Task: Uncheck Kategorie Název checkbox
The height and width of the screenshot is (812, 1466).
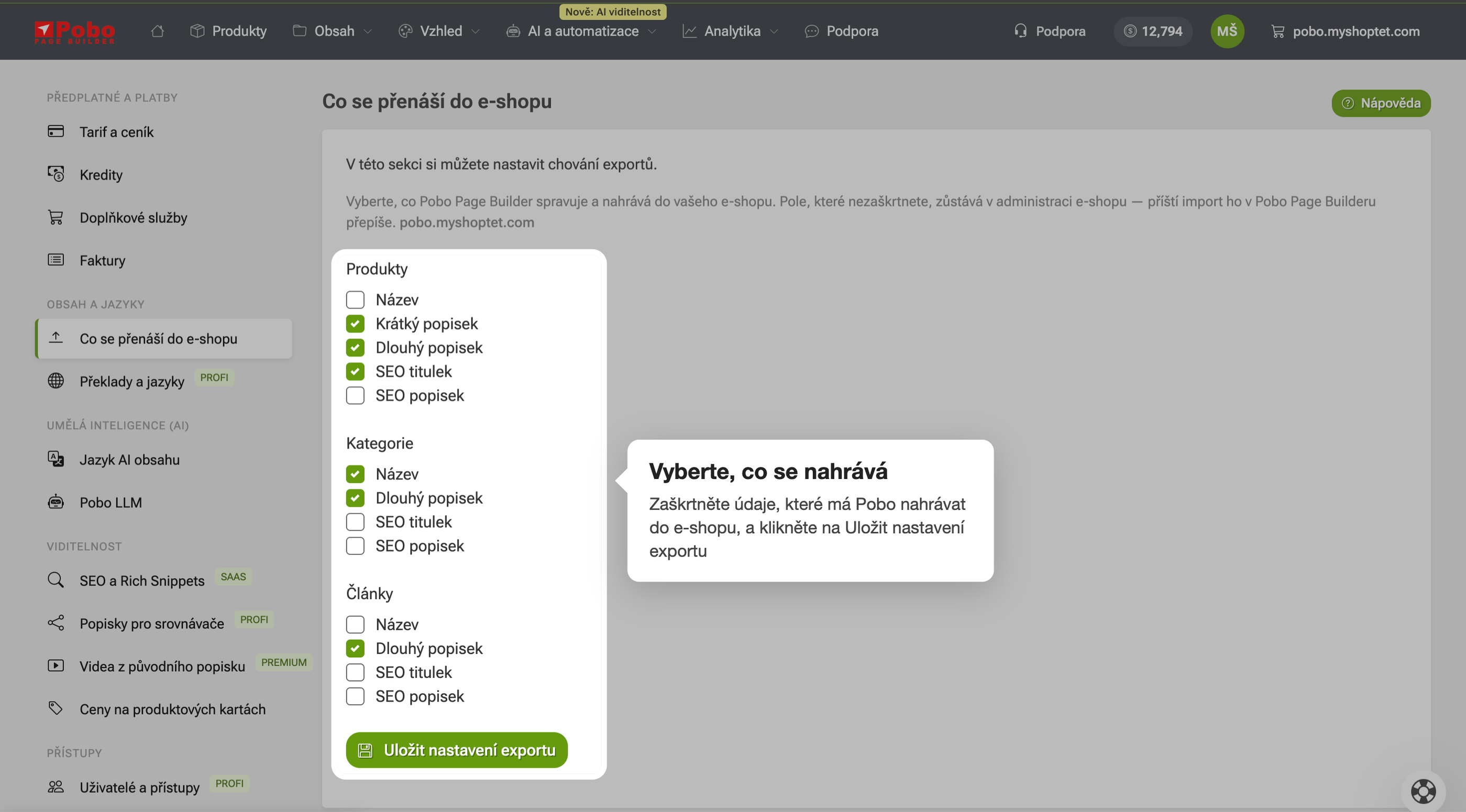Action: pos(355,473)
